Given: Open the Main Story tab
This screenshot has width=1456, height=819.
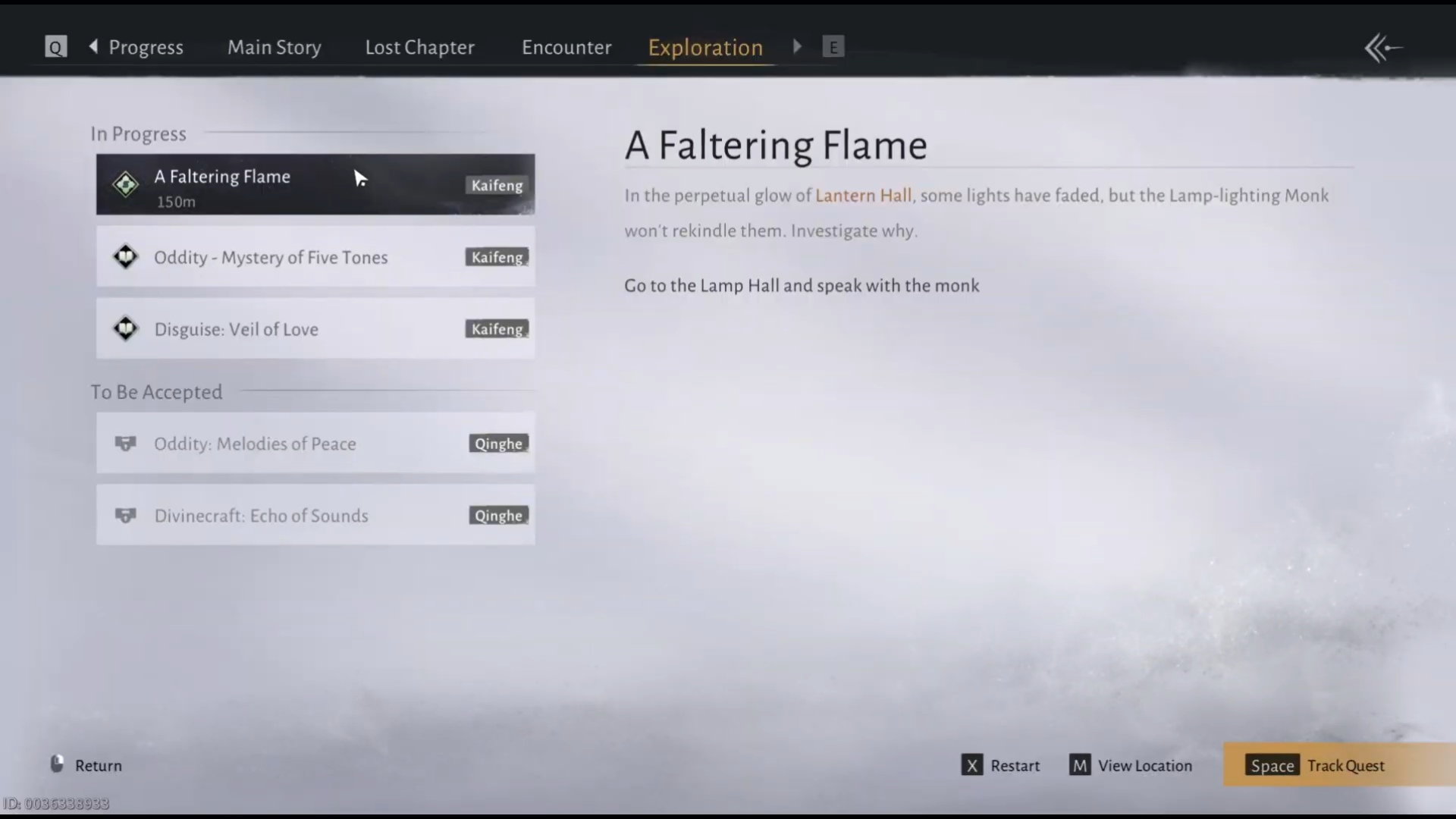Looking at the screenshot, I should click(x=275, y=47).
